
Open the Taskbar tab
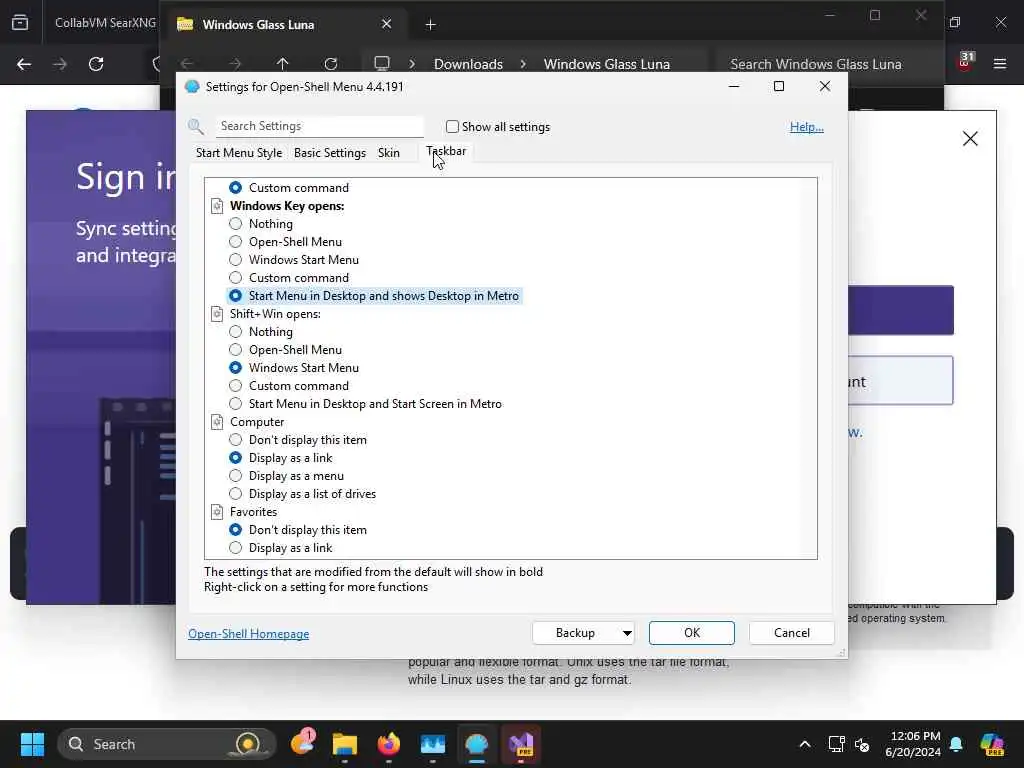[446, 152]
